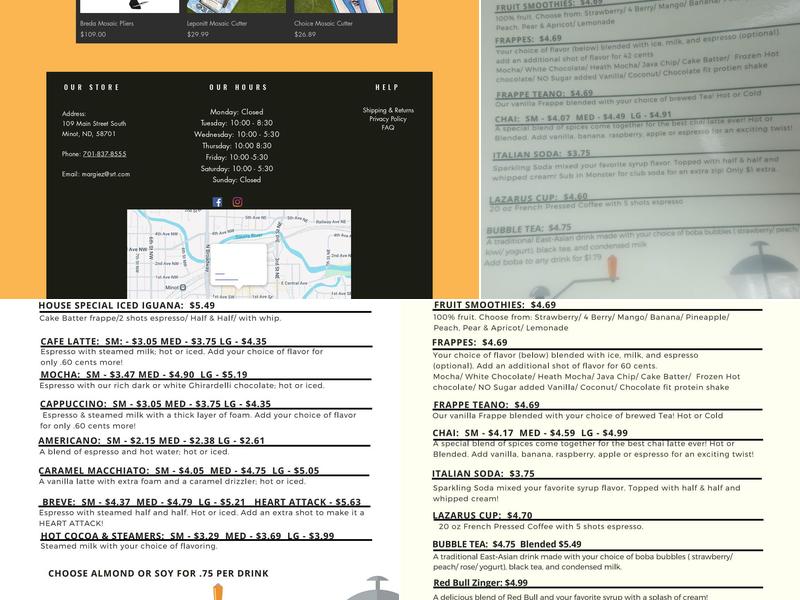
Task: Click the Breda Mosaic Pliers thumbnail image
Action: pos(130,6)
